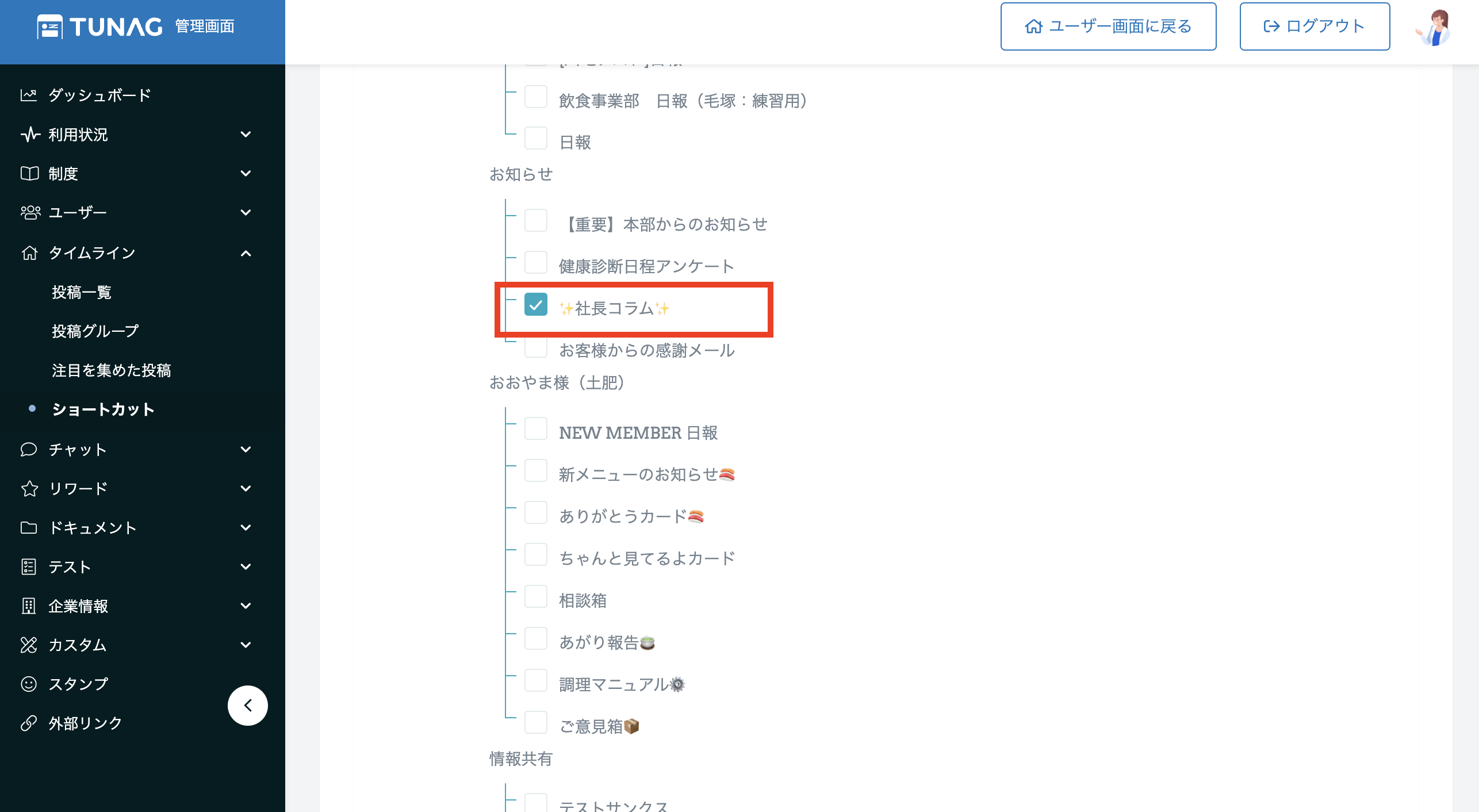Screen dimensions: 1479x812
Task: Open ショートカット submenu item
Action: pyautogui.click(x=104, y=409)
